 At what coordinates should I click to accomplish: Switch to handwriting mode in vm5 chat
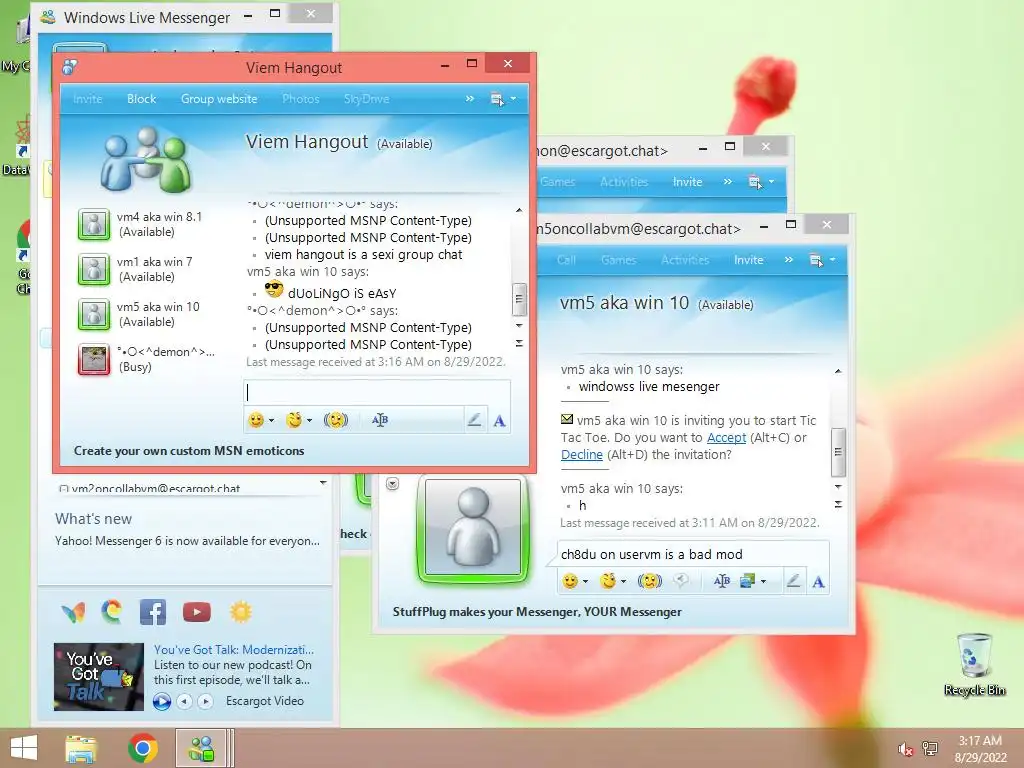[793, 581]
